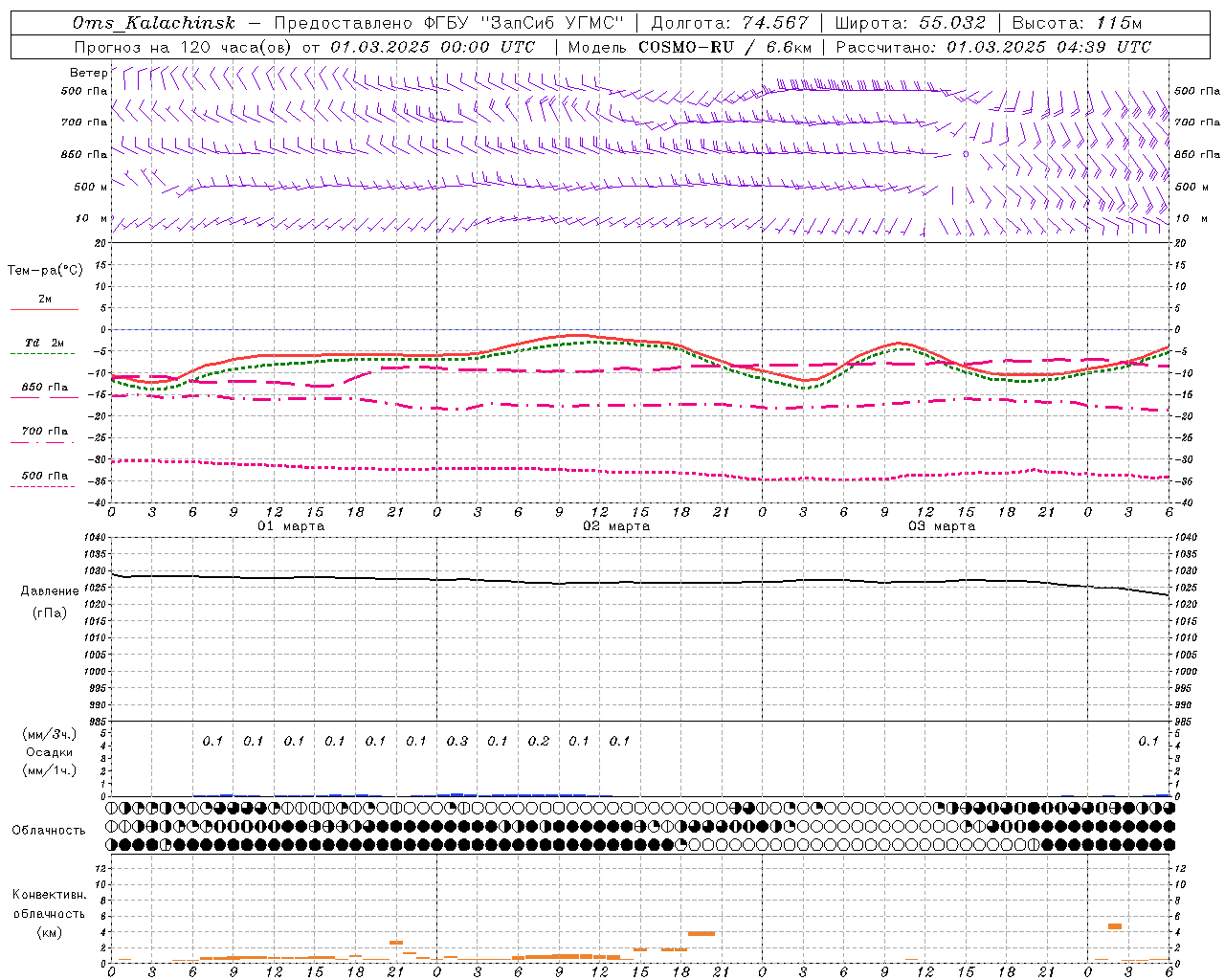Click 'Прогноз на 120 часа(ов)' forecast text

coord(184,47)
